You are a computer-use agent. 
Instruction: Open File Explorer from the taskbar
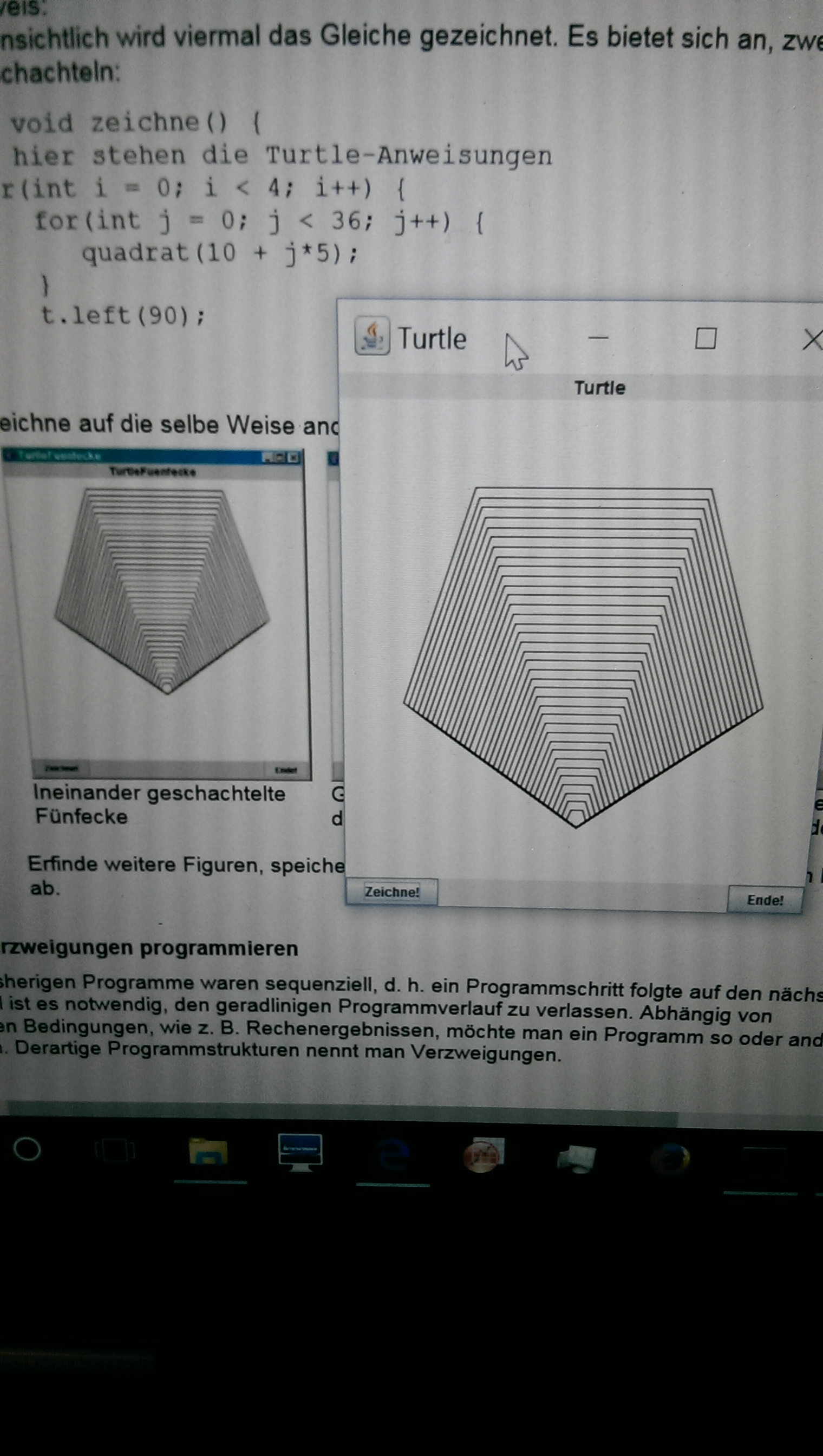(208, 1152)
